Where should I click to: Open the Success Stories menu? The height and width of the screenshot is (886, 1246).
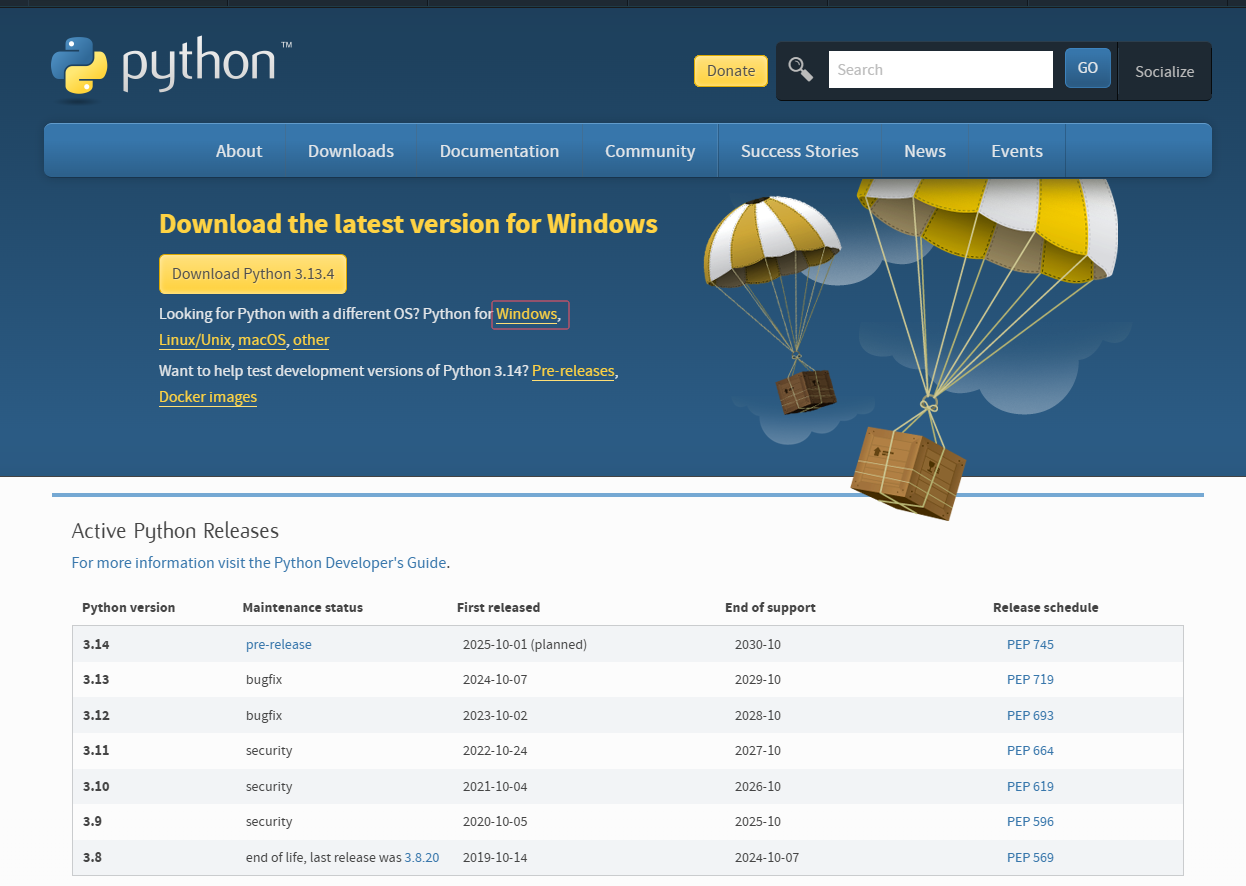click(800, 151)
